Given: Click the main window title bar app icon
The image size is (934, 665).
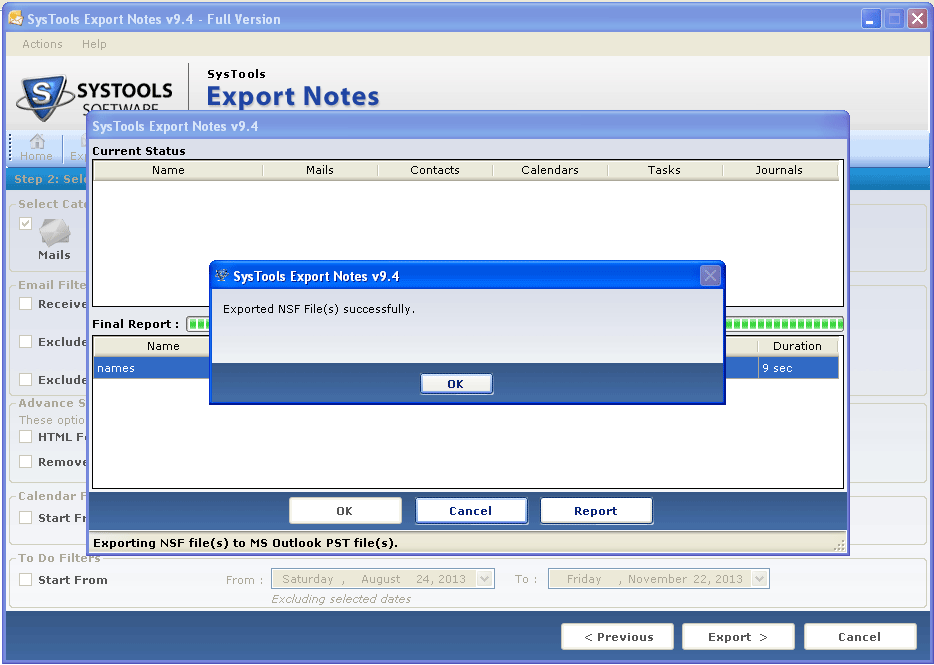Looking at the screenshot, I should (x=15, y=18).
